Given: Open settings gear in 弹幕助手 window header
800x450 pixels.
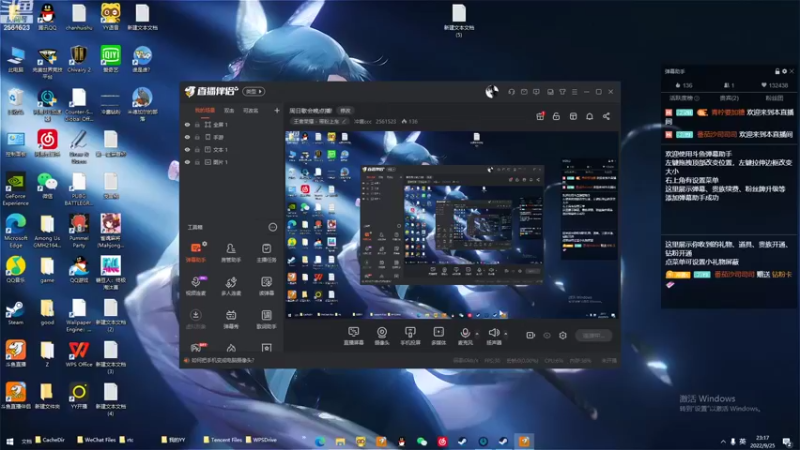Looking at the screenshot, I should [x=784, y=71].
